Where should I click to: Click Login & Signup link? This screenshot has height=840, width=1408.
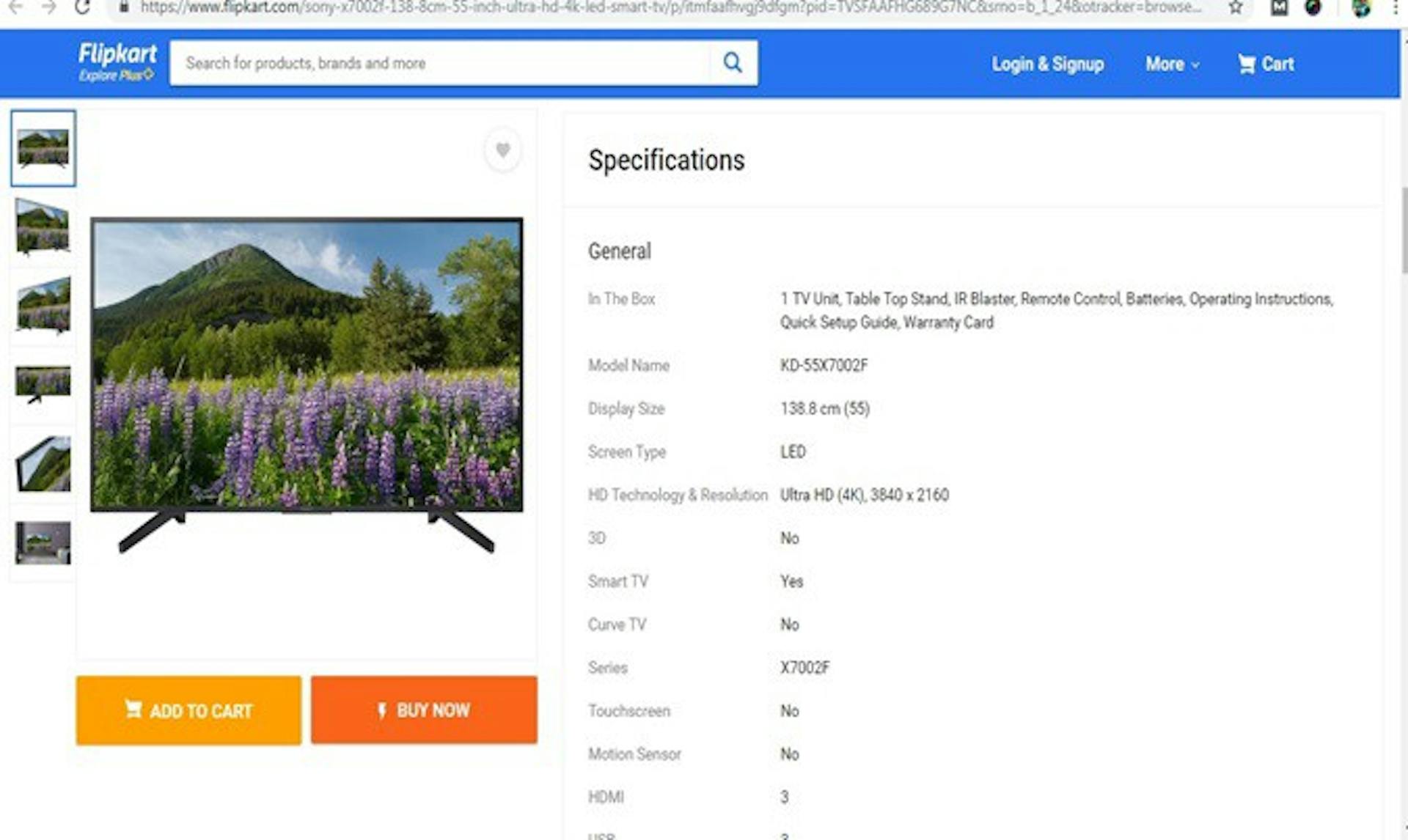[x=1047, y=64]
